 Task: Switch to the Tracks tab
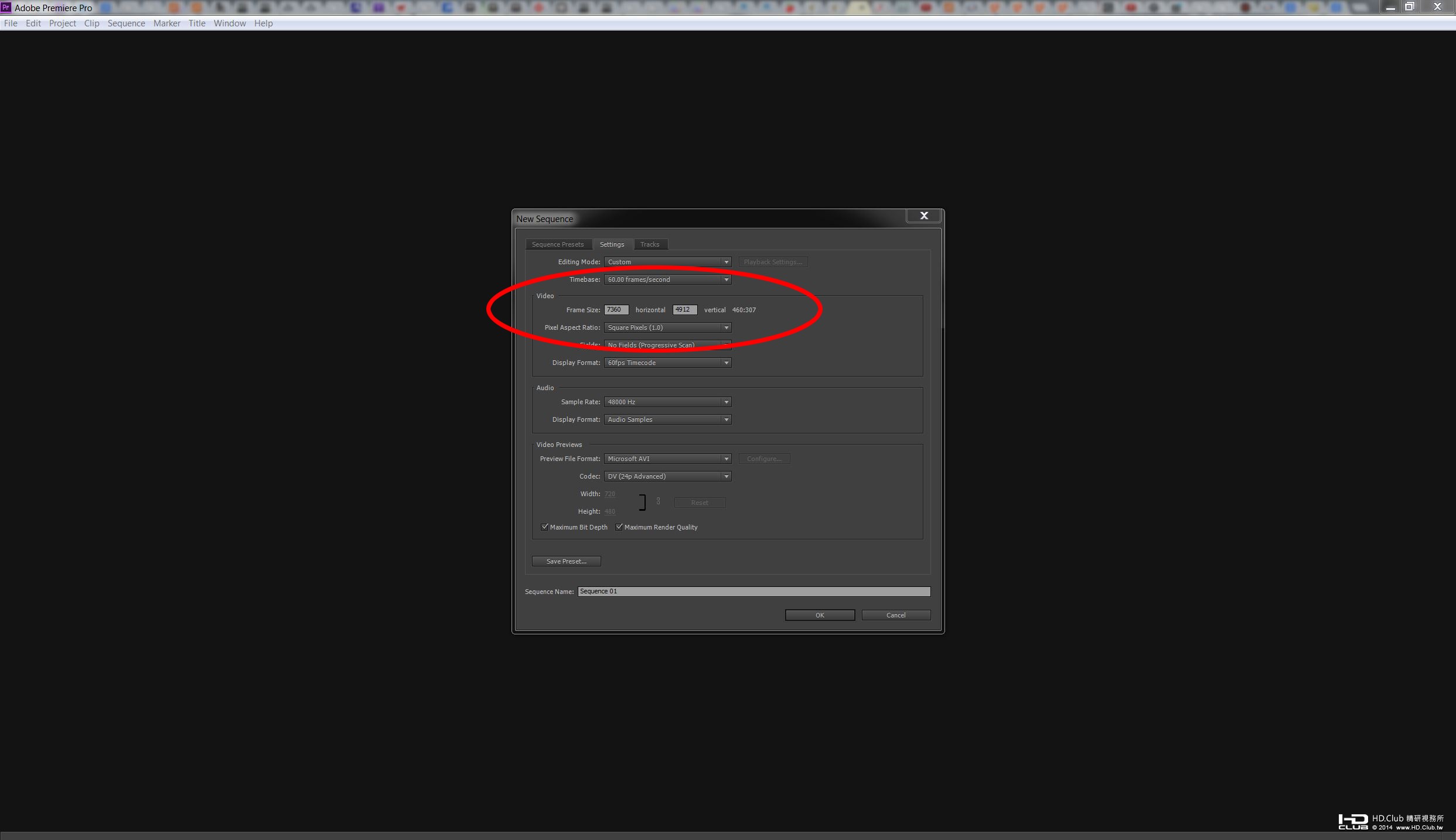click(649, 244)
